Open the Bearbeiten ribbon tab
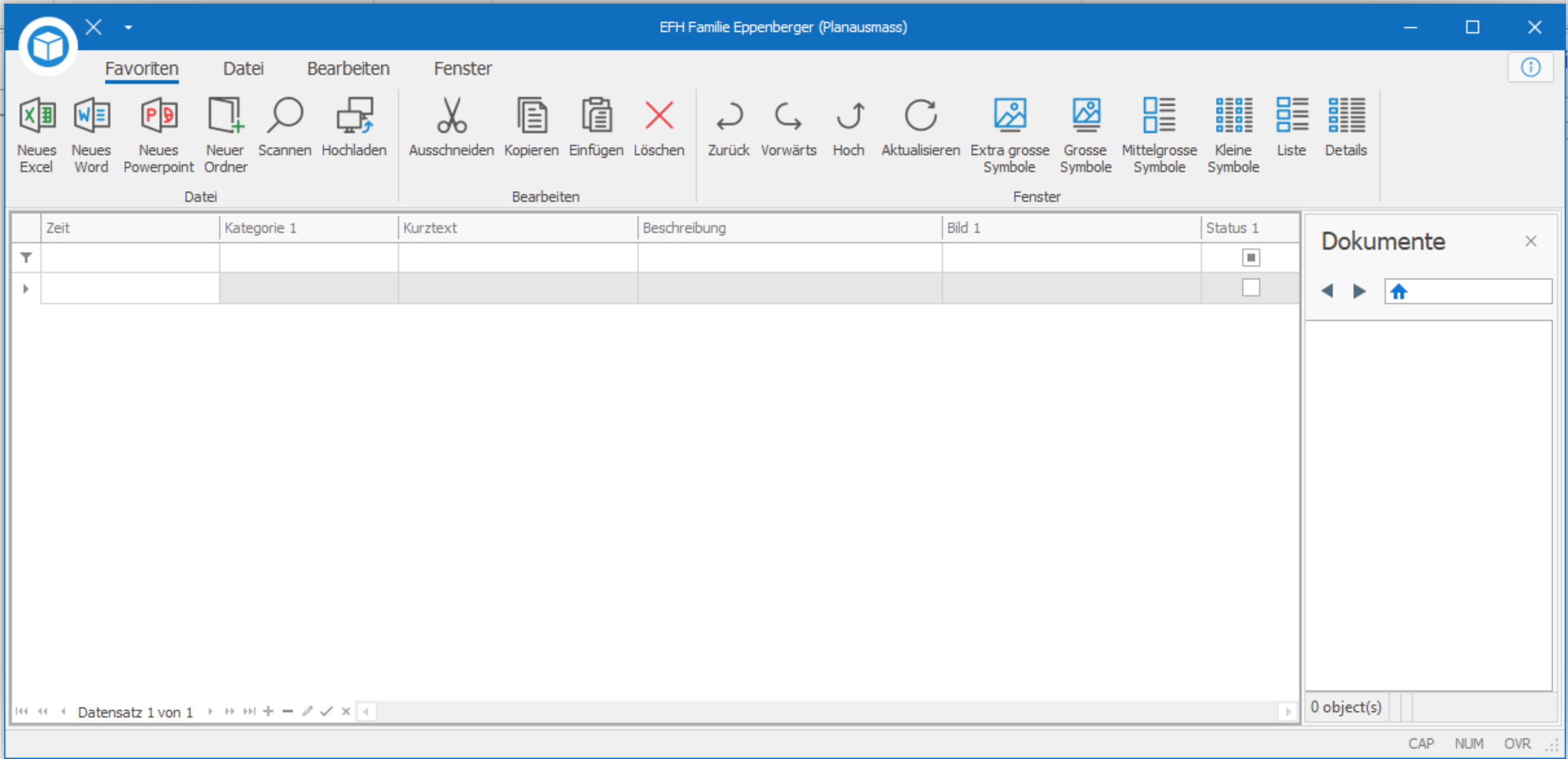Screen dimensions: 1568x759 (348, 68)
